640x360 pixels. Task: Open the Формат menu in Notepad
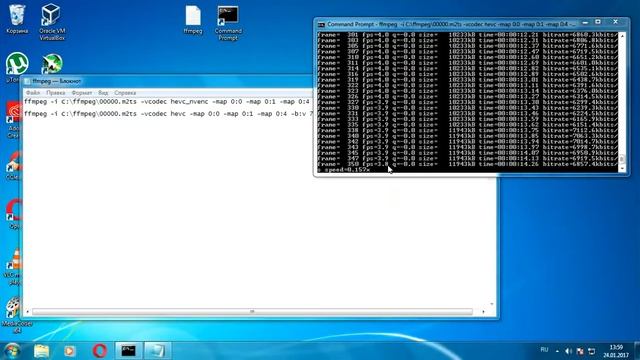(x=82, y=93)
